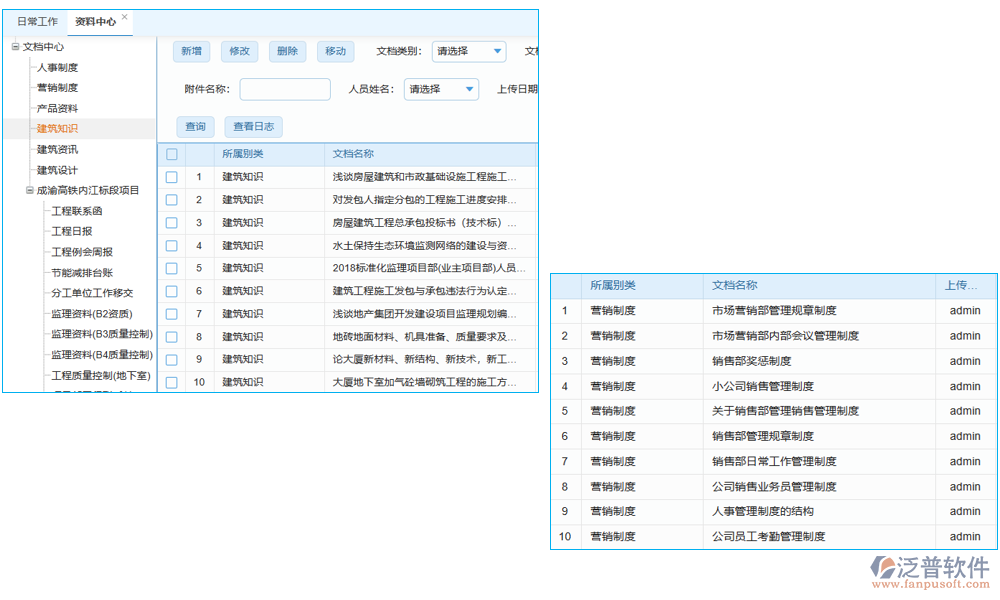Check the checkbox for row 5
1000x600 pixels.
[x=170, y=268]
